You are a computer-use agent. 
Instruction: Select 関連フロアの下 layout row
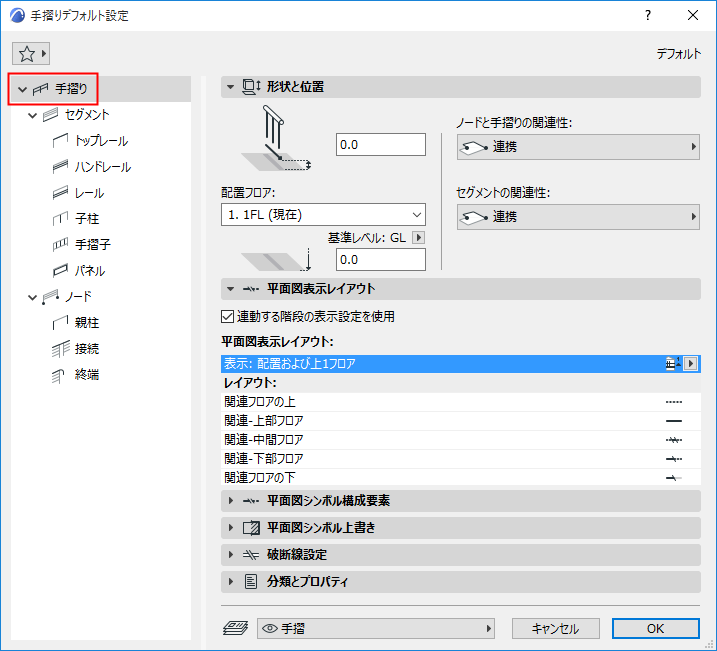coord(460,477)
